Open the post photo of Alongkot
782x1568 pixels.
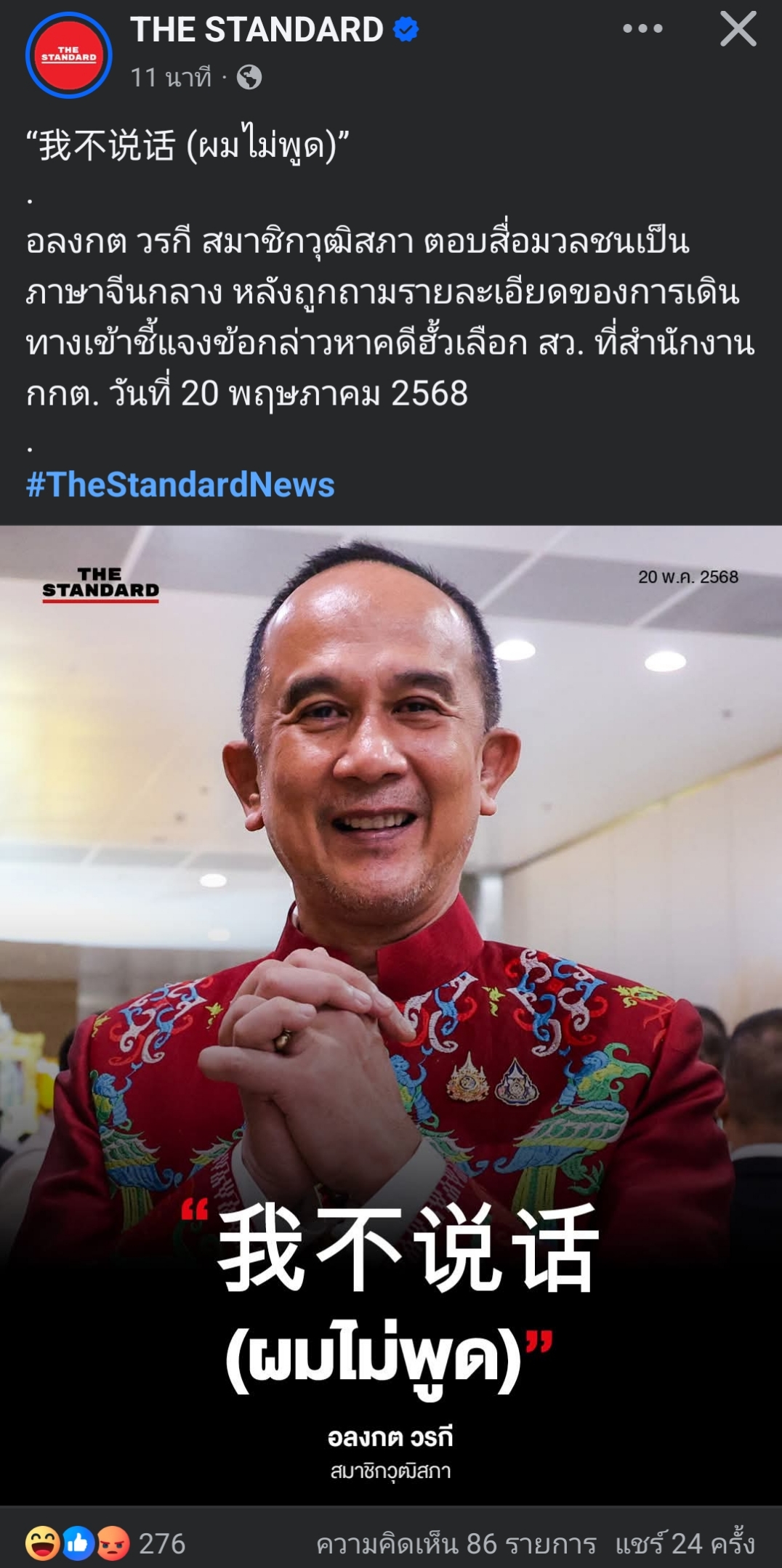click(x=391, y=1014)
